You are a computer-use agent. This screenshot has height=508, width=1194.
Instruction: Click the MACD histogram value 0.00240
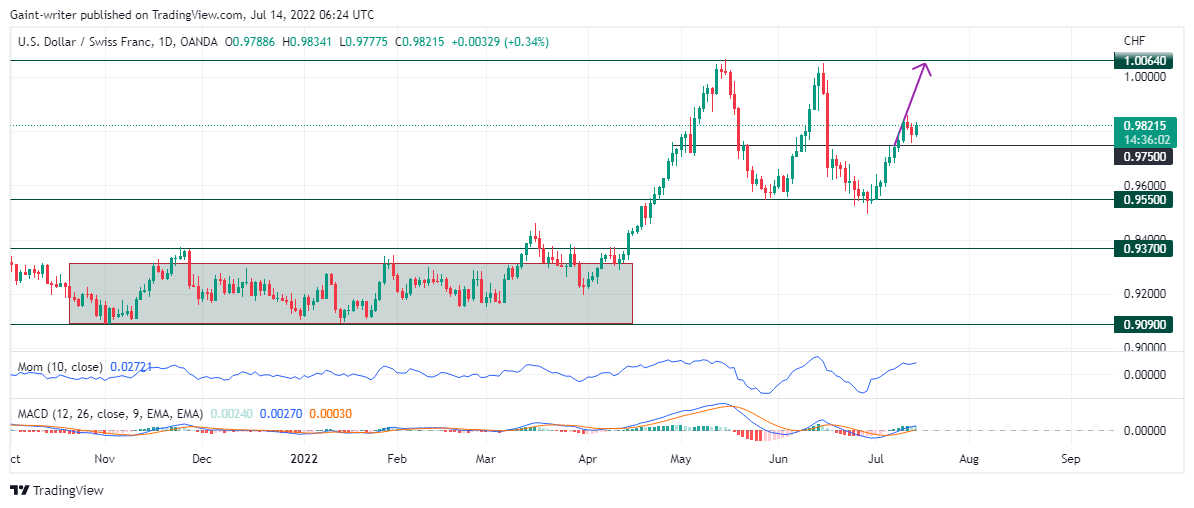[229, 414]
